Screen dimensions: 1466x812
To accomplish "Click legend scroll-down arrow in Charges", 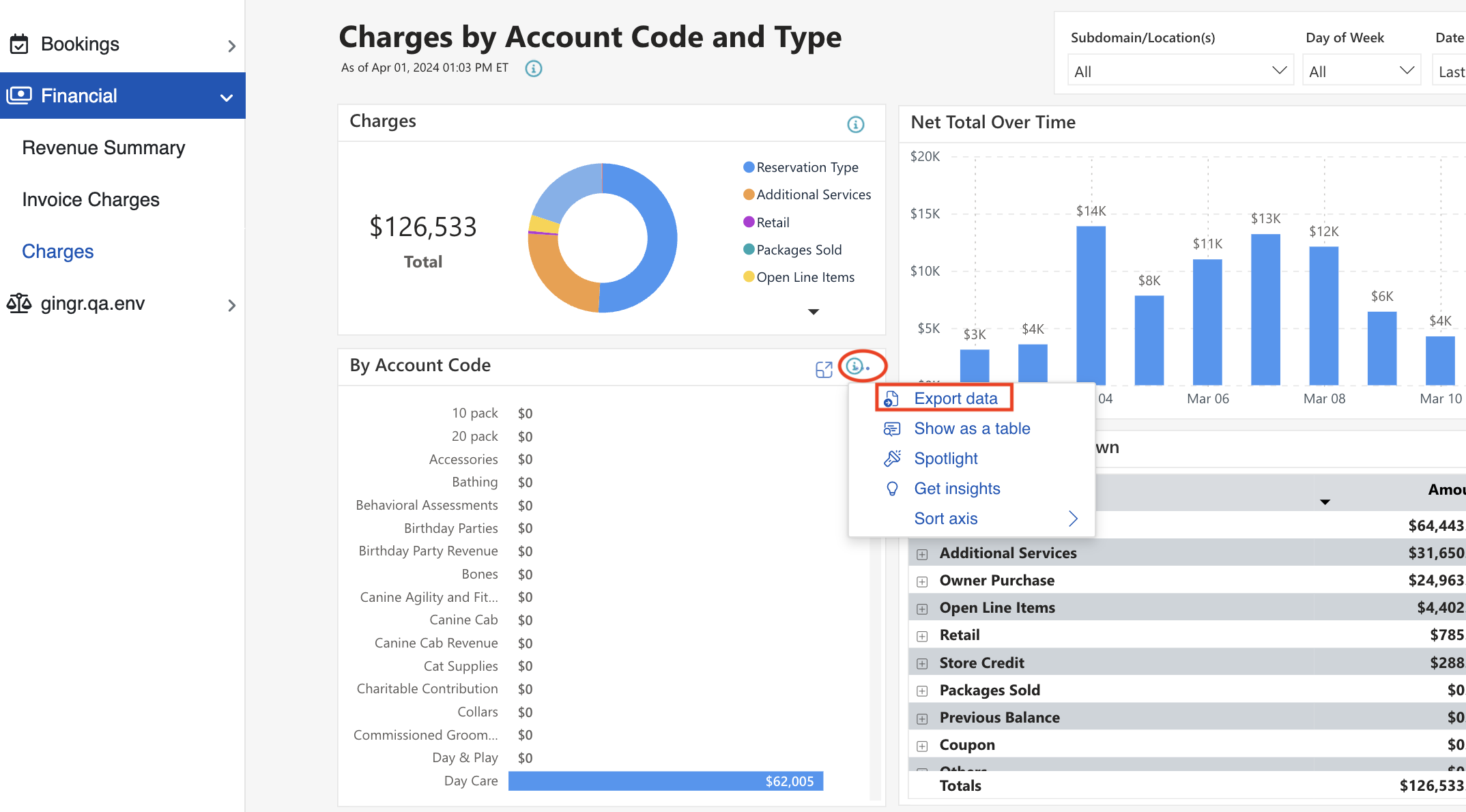I will tap(814, 312).
